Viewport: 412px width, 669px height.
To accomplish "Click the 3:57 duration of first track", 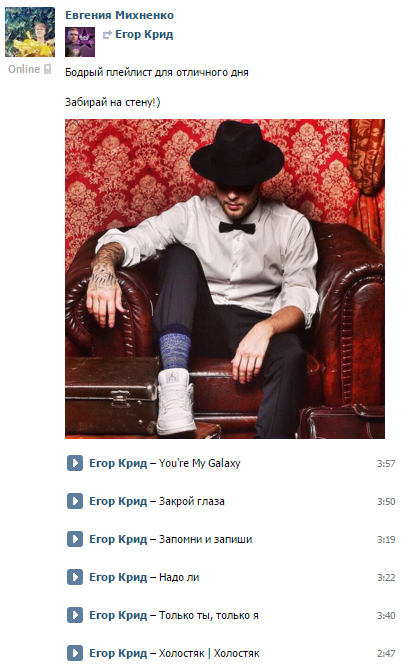I will 386,463.
